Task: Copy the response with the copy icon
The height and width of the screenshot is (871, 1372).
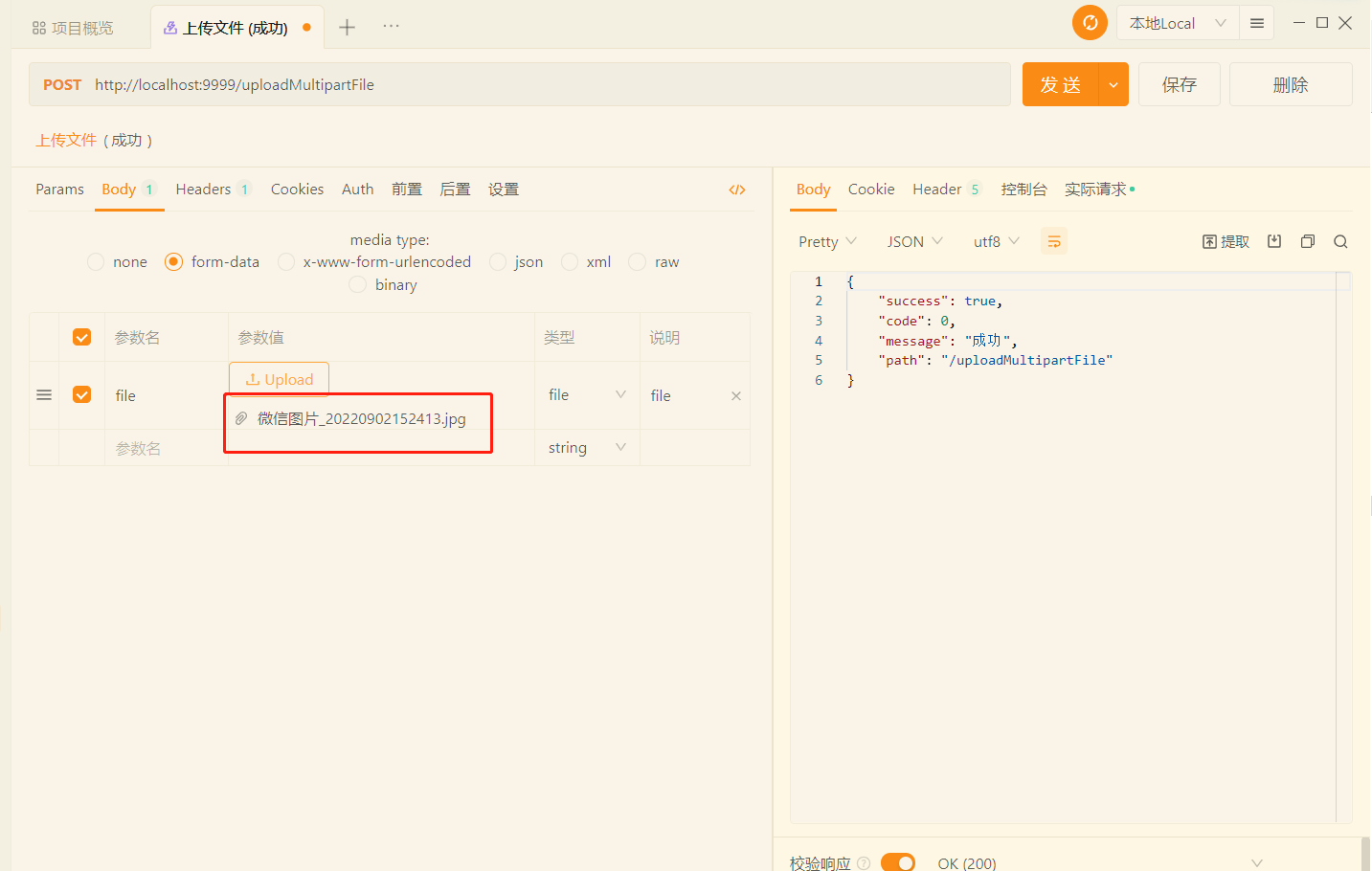Action: (1307, 240)
